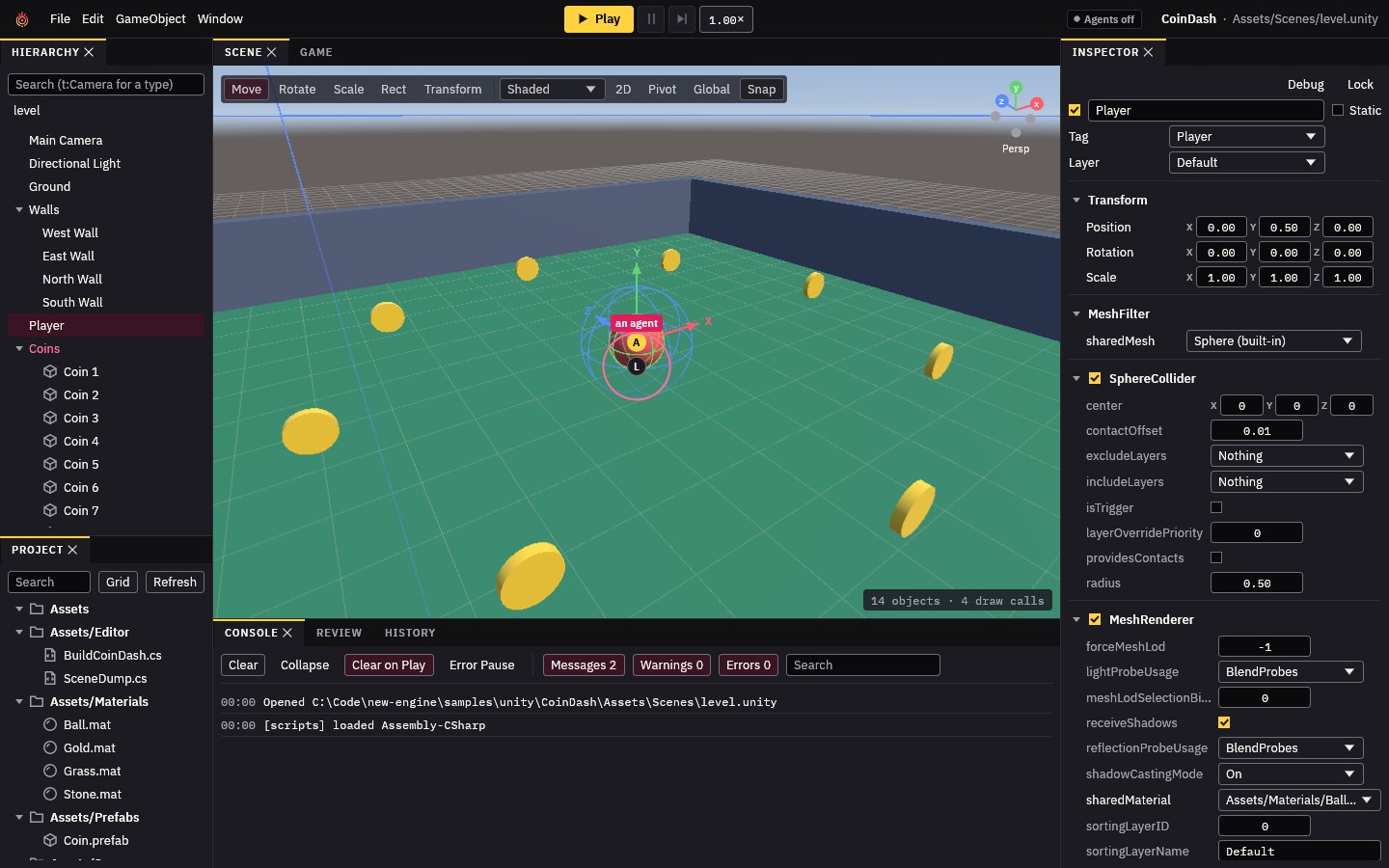Collapse the Transform component section
The height and width of the screenshot is (868, 1389).
point(1076,200)
